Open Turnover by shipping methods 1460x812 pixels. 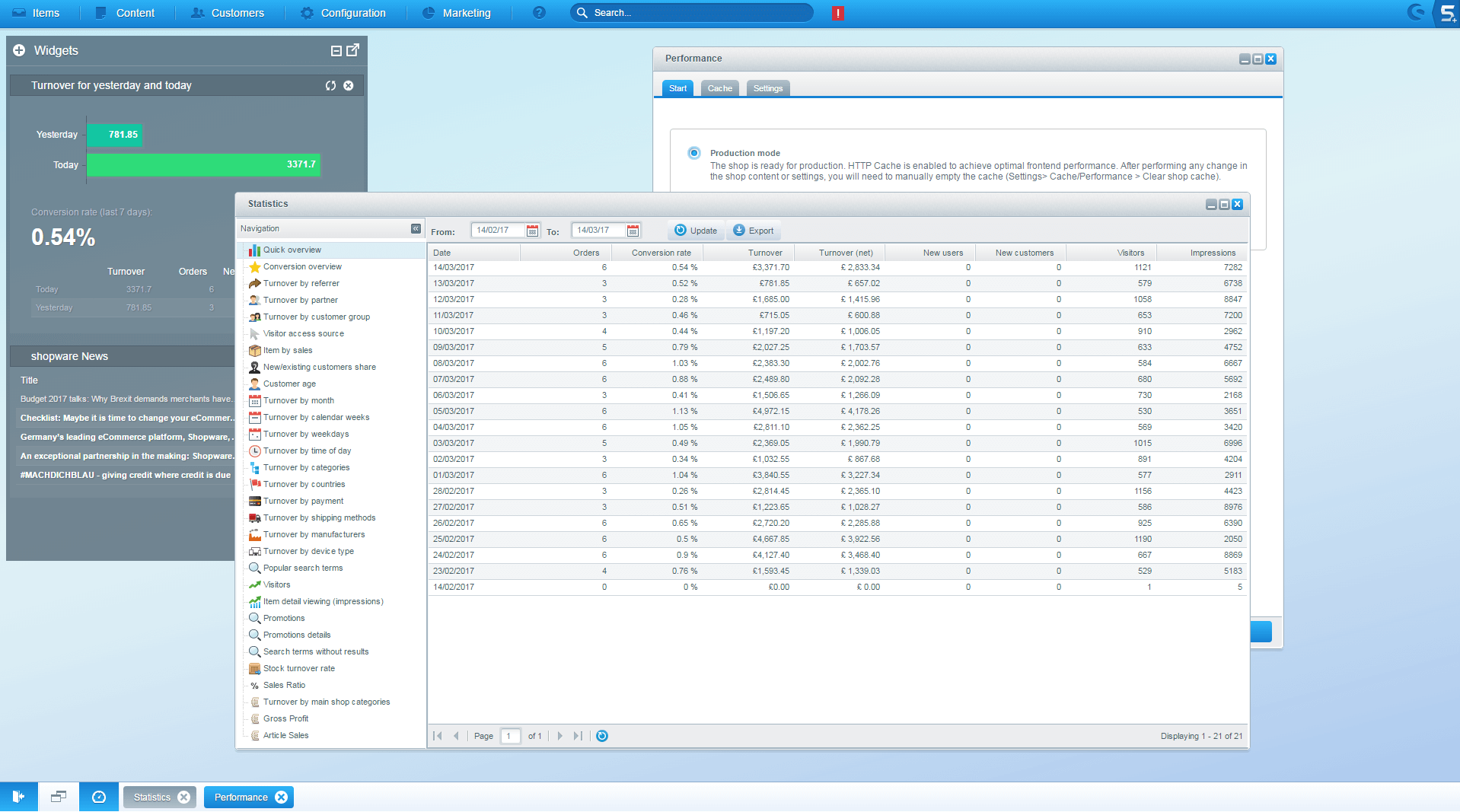[319, 517]
